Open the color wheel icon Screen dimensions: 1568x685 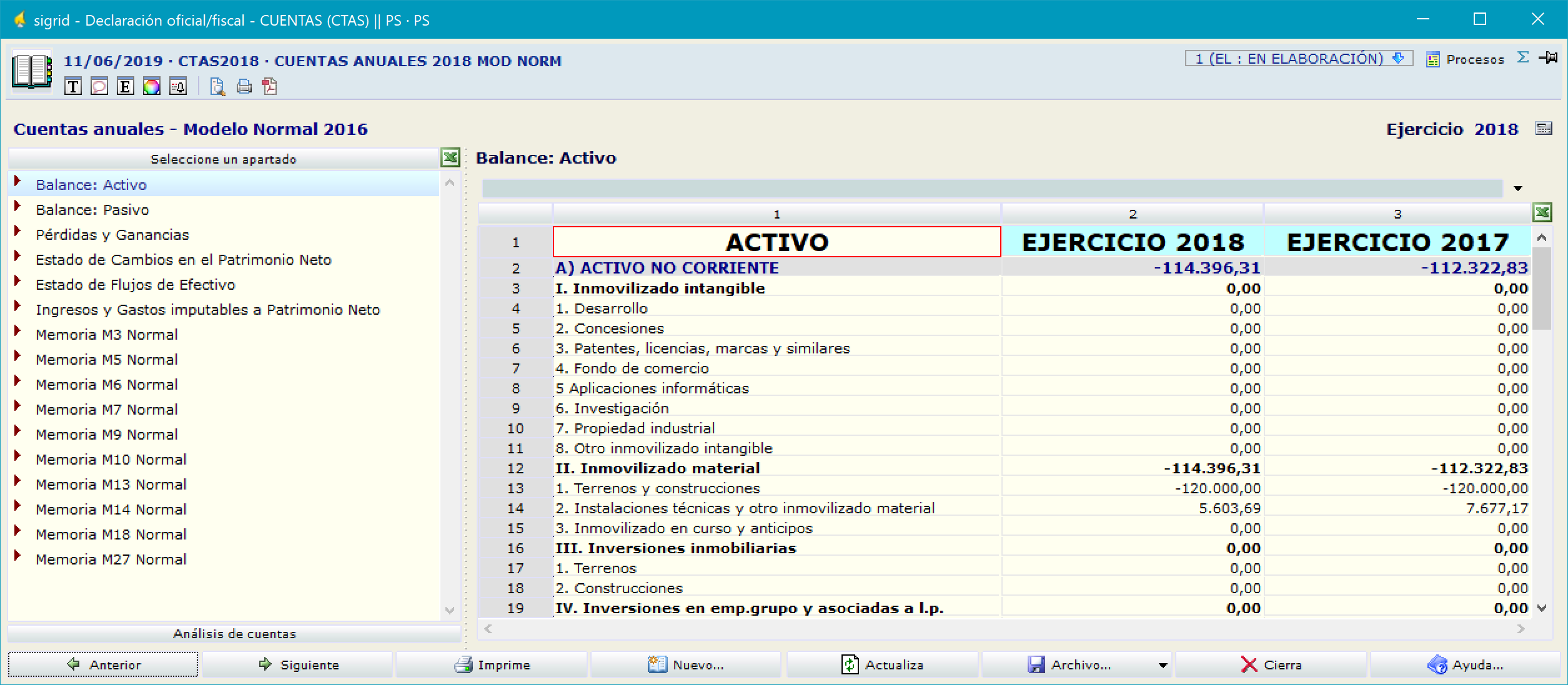151,86
